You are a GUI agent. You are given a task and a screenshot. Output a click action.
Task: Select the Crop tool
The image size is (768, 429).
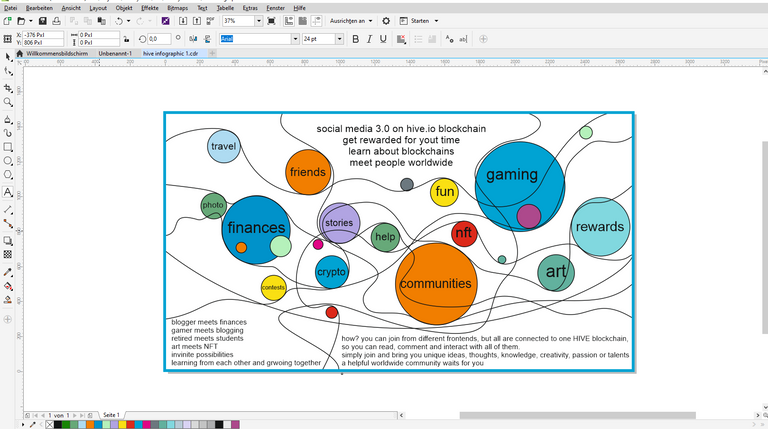(8, 88)
